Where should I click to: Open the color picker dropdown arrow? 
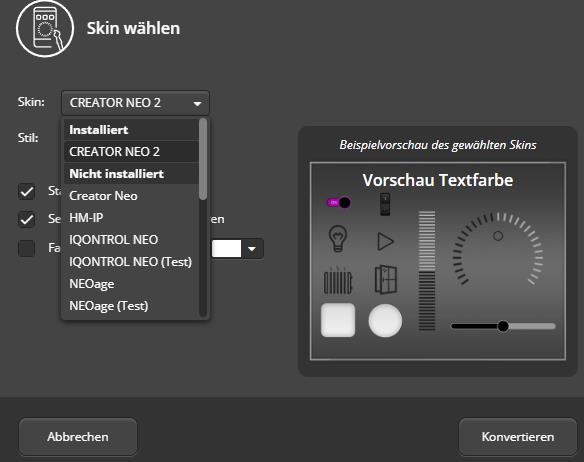(252, 249)
